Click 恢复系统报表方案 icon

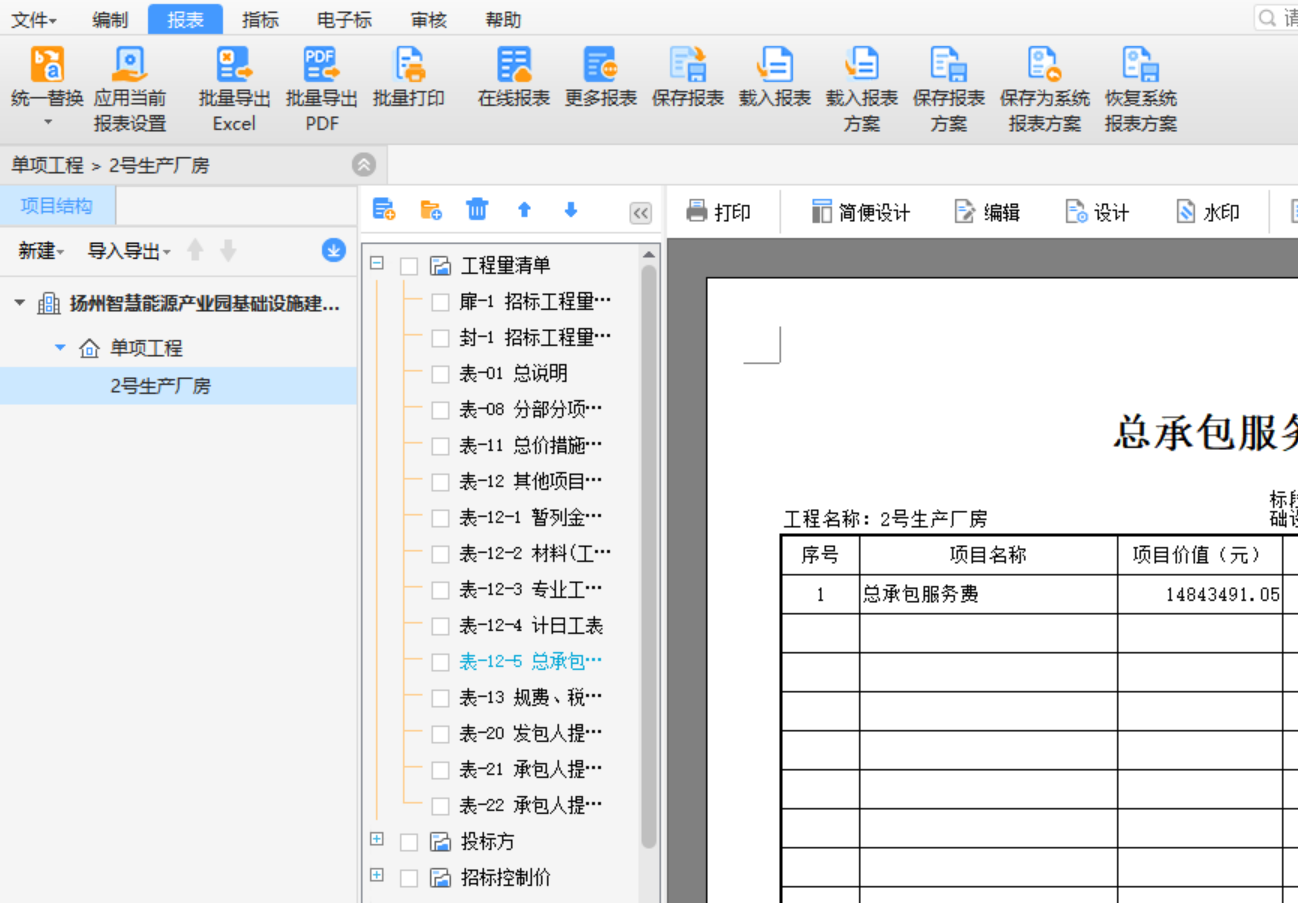pos(1141,66)
